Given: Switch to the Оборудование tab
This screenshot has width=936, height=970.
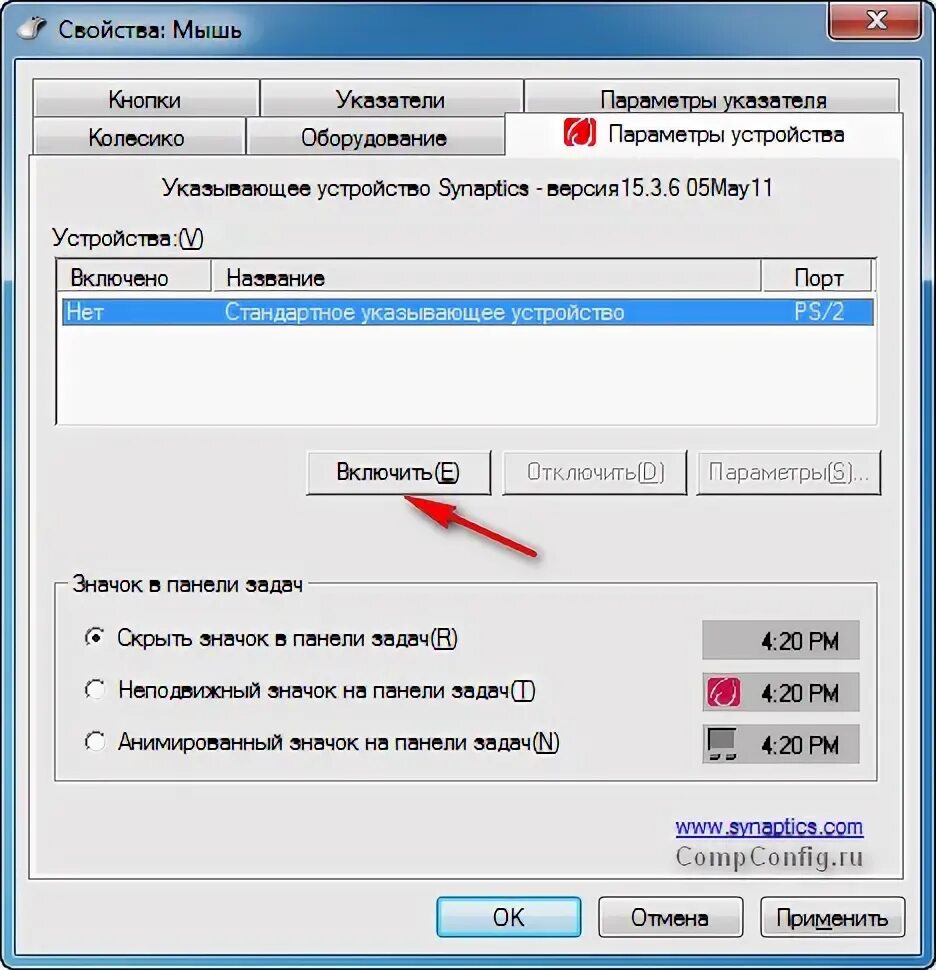Looking at the screenshot, I should (x=374, y=137).
